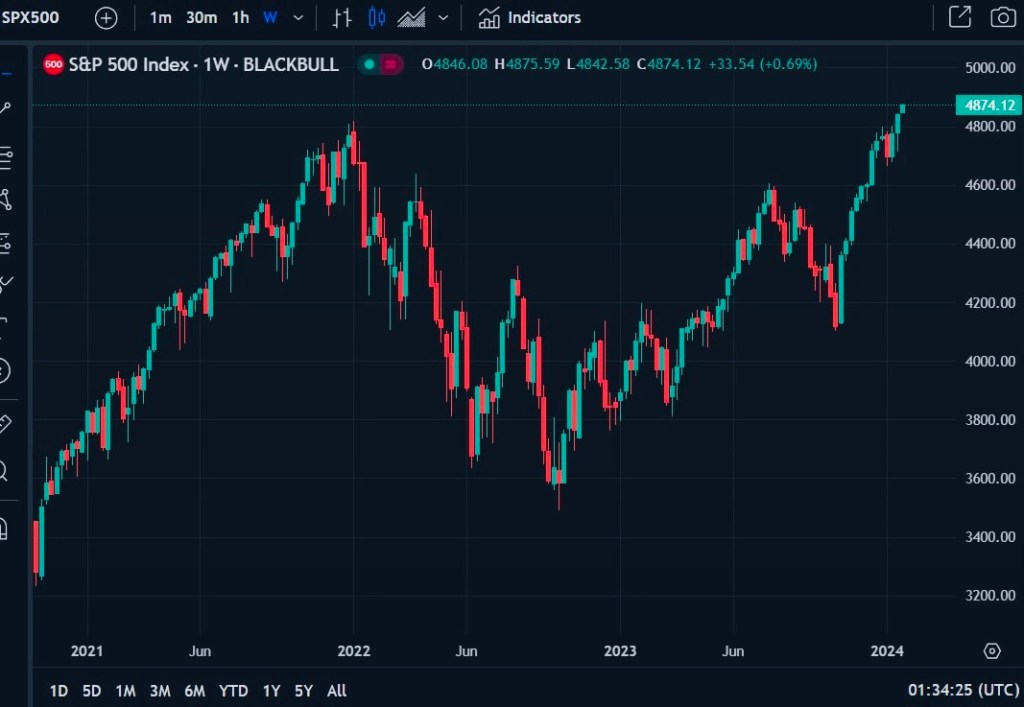The image size is (1024, 707).
Task: Toggle the red indicator beside BLACKBULL
Action: [391, 64]
